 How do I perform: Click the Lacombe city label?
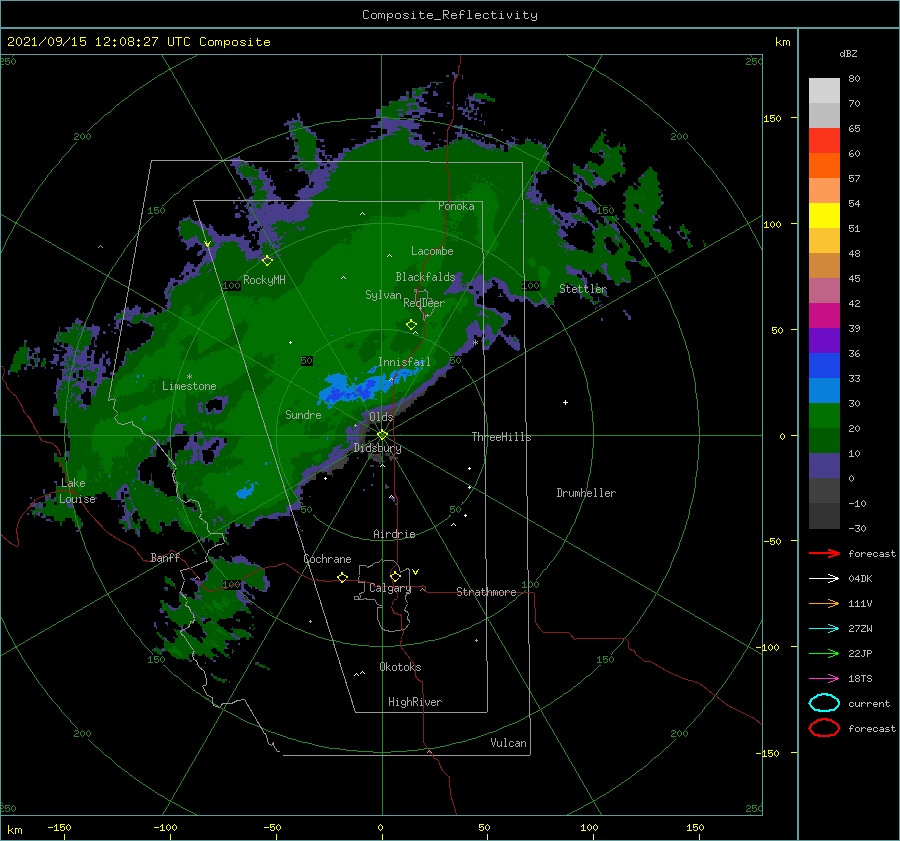(x=432, y=251)
